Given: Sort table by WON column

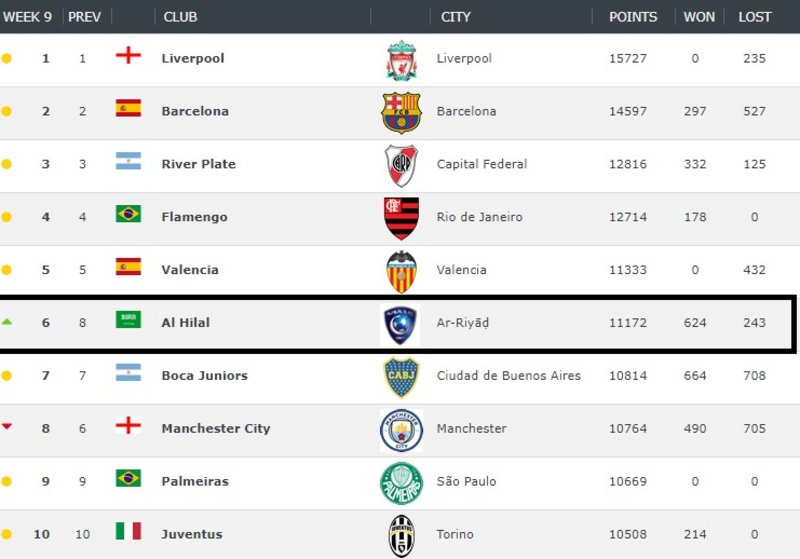Looking at the screenshot, I should (699, 17).
